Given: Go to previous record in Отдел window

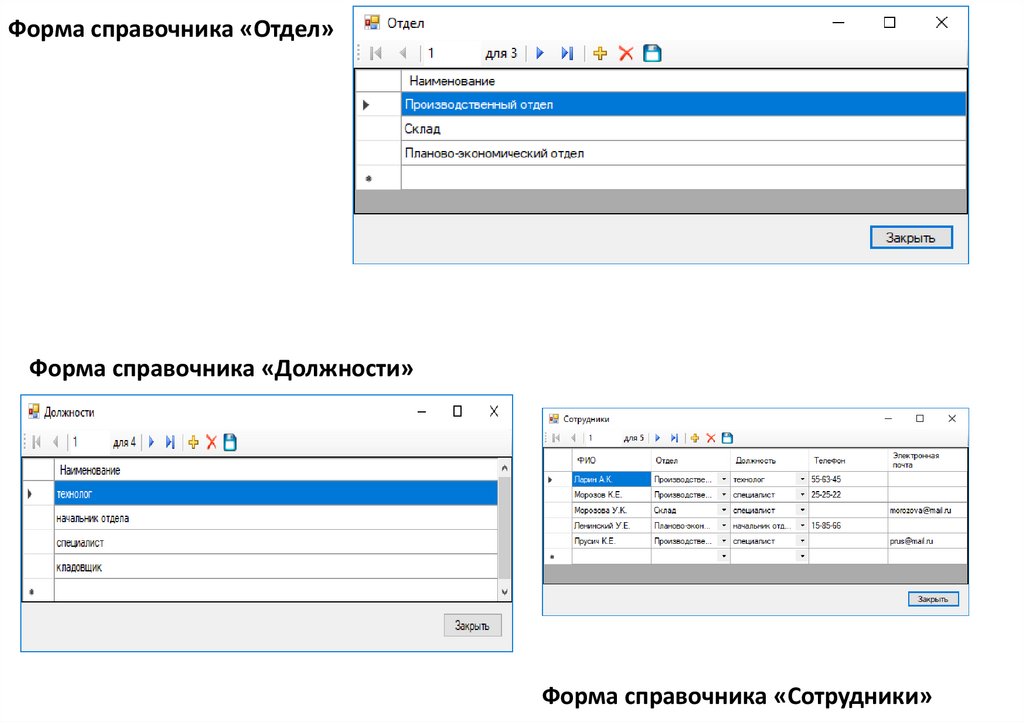Looking at the screenshot, I should (x=403, y=54).
